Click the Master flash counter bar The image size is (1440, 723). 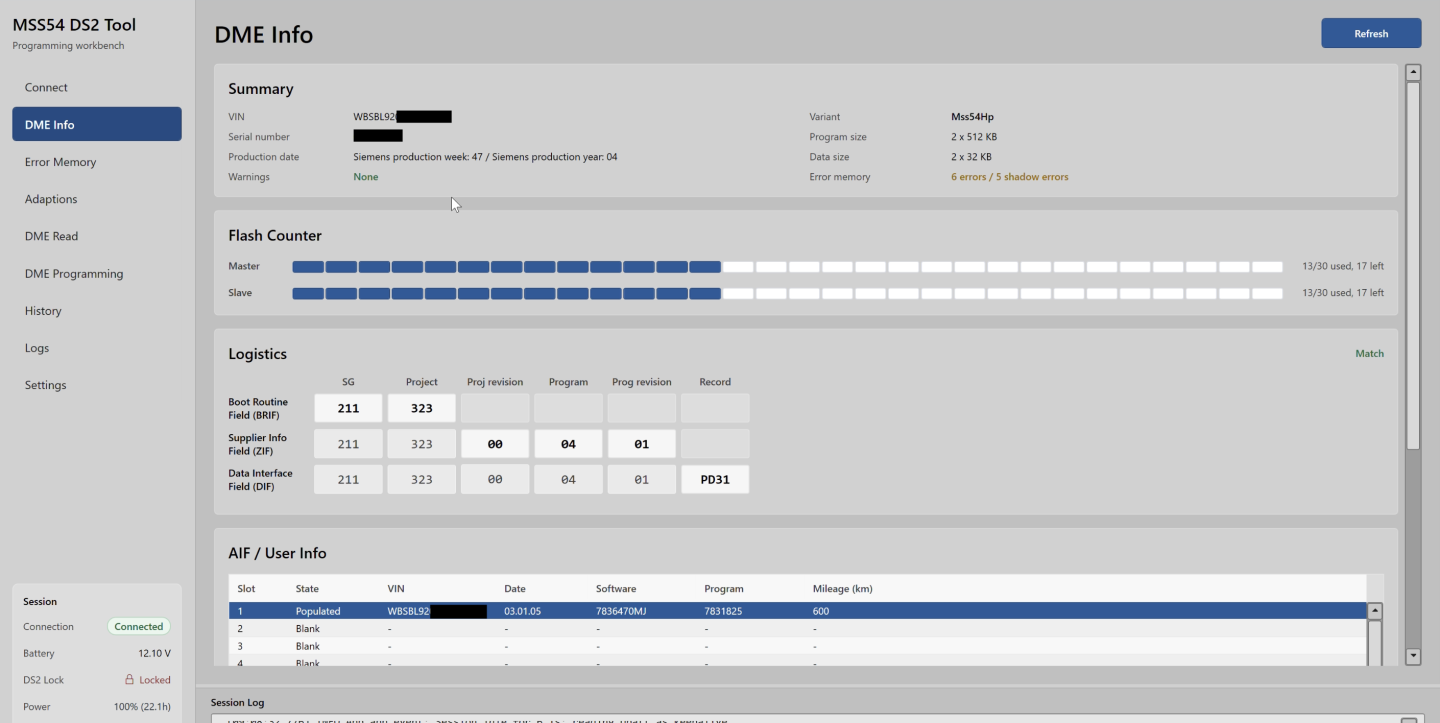click(787, 267)
